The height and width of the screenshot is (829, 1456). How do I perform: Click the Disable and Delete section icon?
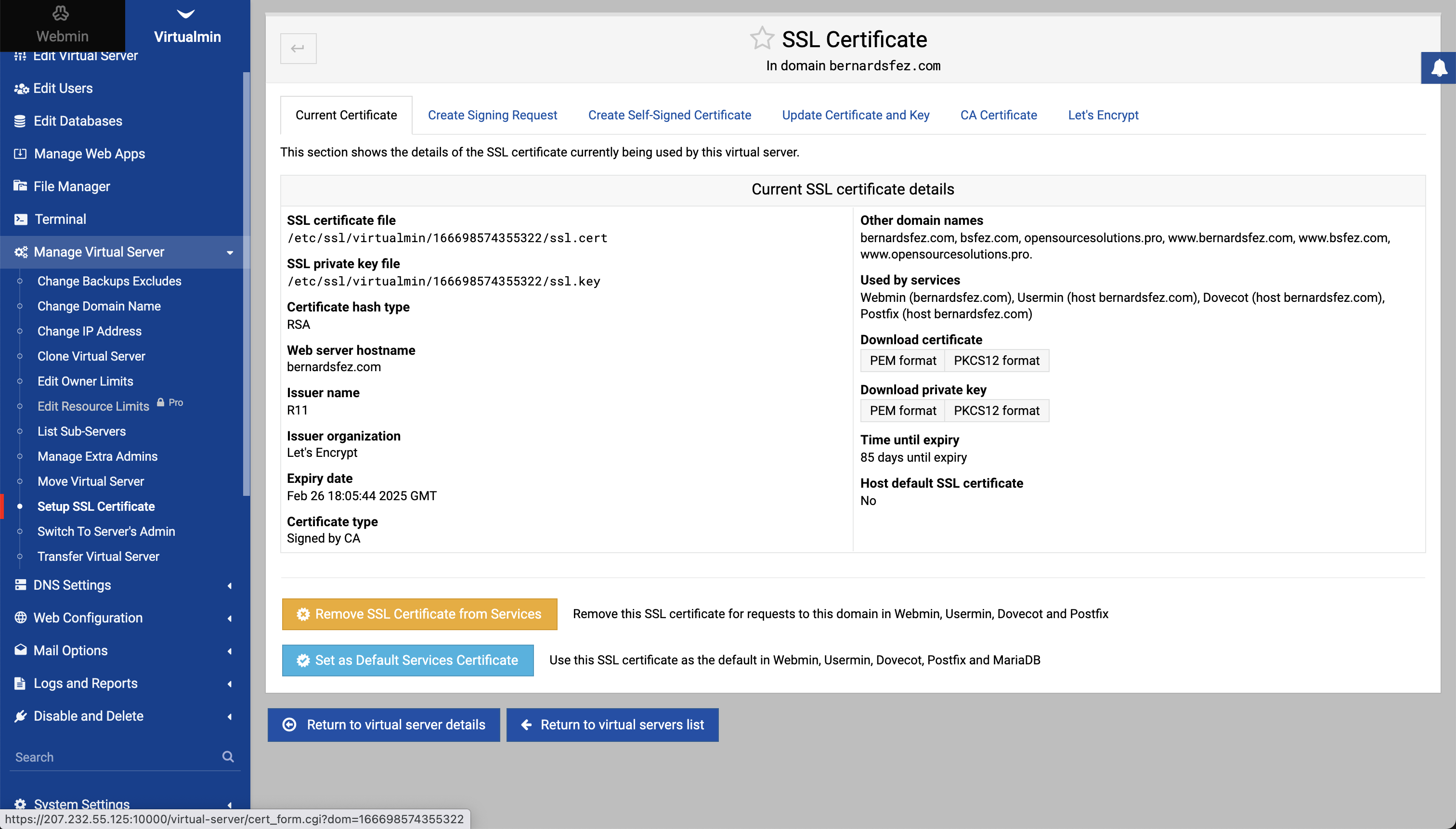[21, 715]
